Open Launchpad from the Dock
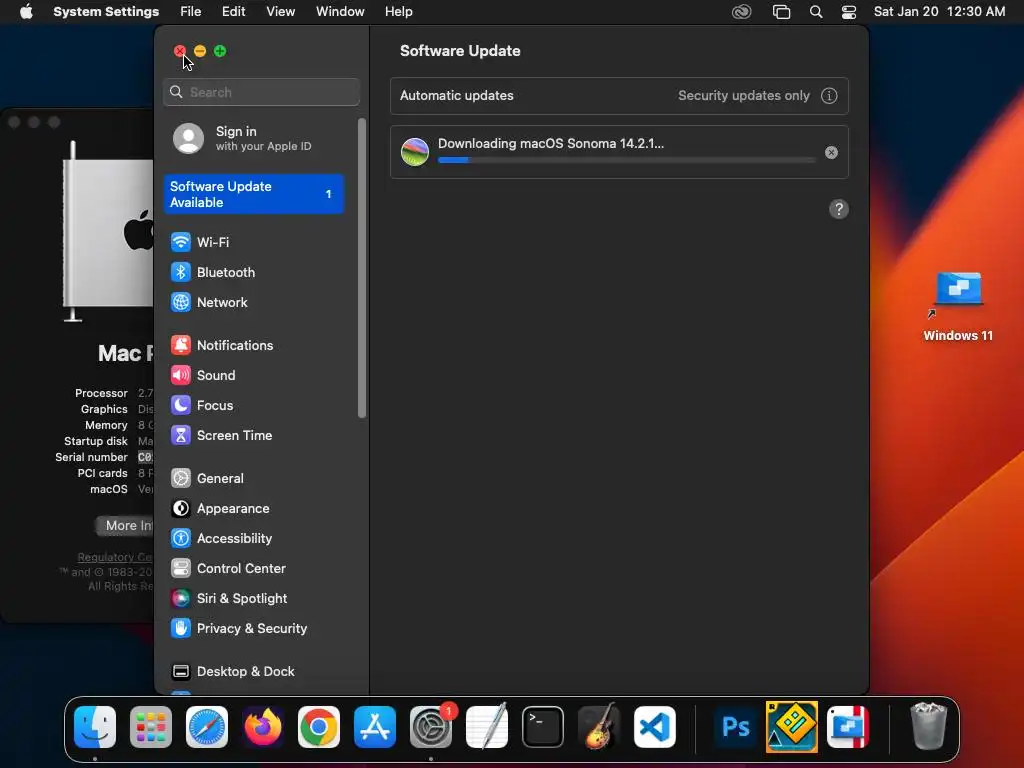 click(x=151, y=727)
